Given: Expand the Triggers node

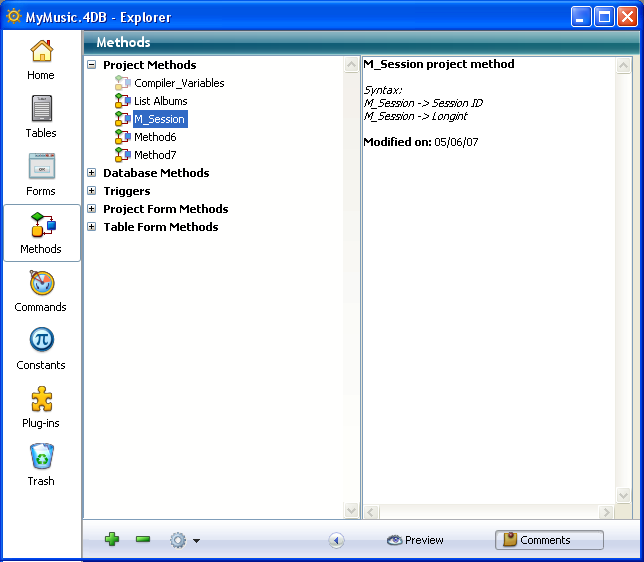Looking at the screenshot, I should point(92,191).
